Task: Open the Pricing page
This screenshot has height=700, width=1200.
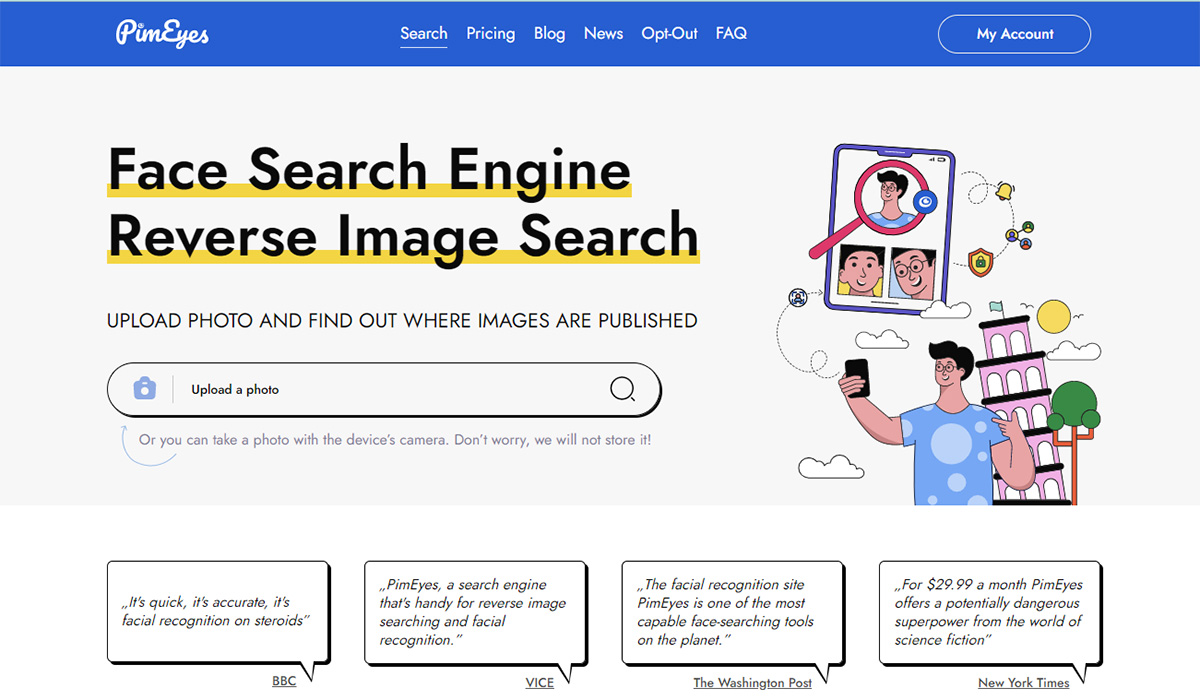Action: (491, 33)
